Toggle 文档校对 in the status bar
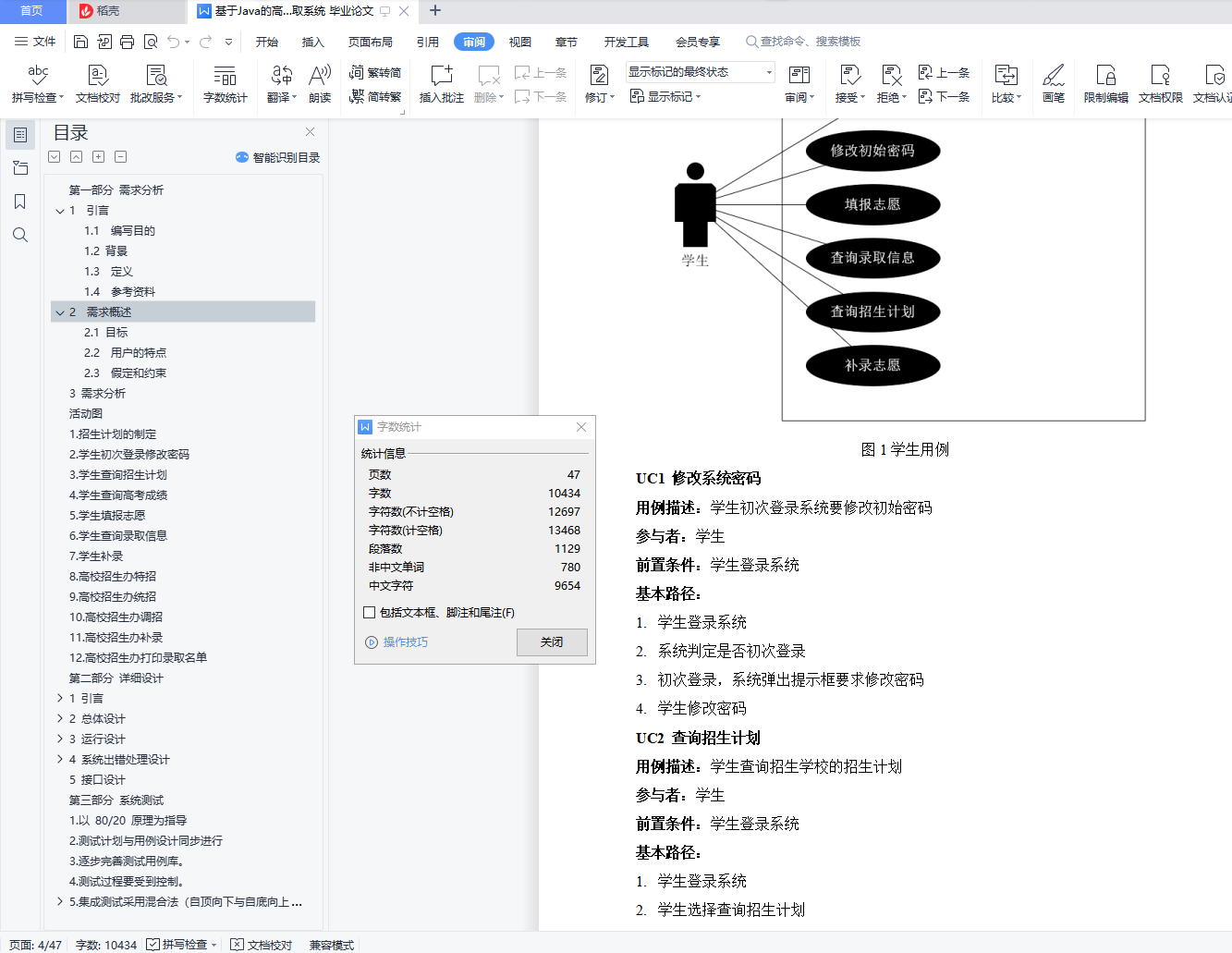Screen dimensions: 1232x953 [262, 945]
